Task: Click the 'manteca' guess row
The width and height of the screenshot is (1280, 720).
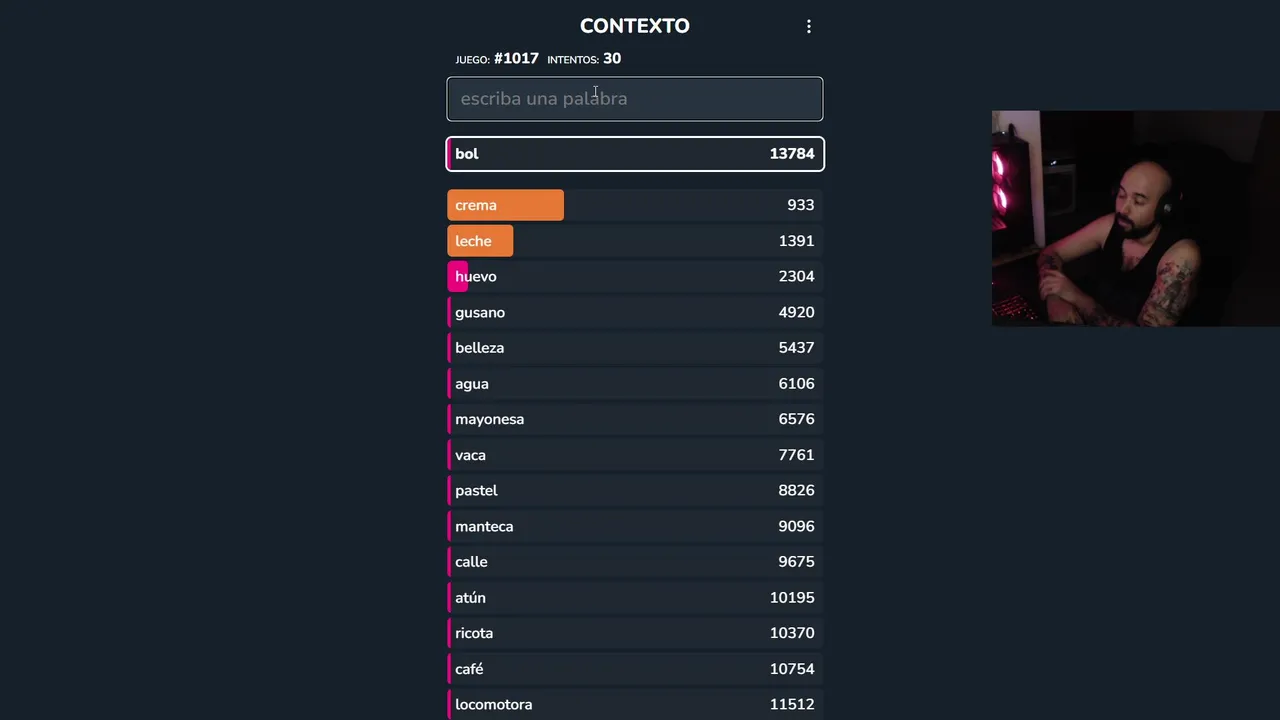Action: (635, 526)
